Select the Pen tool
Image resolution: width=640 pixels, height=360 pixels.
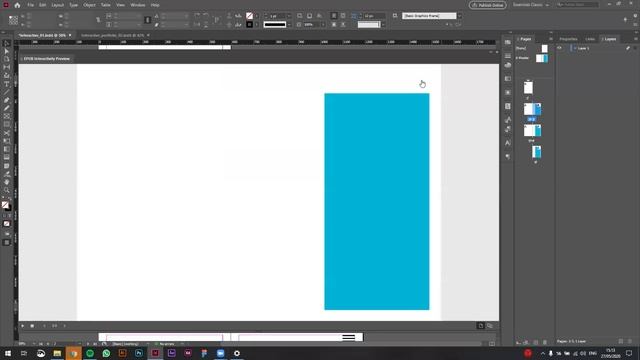7,100
